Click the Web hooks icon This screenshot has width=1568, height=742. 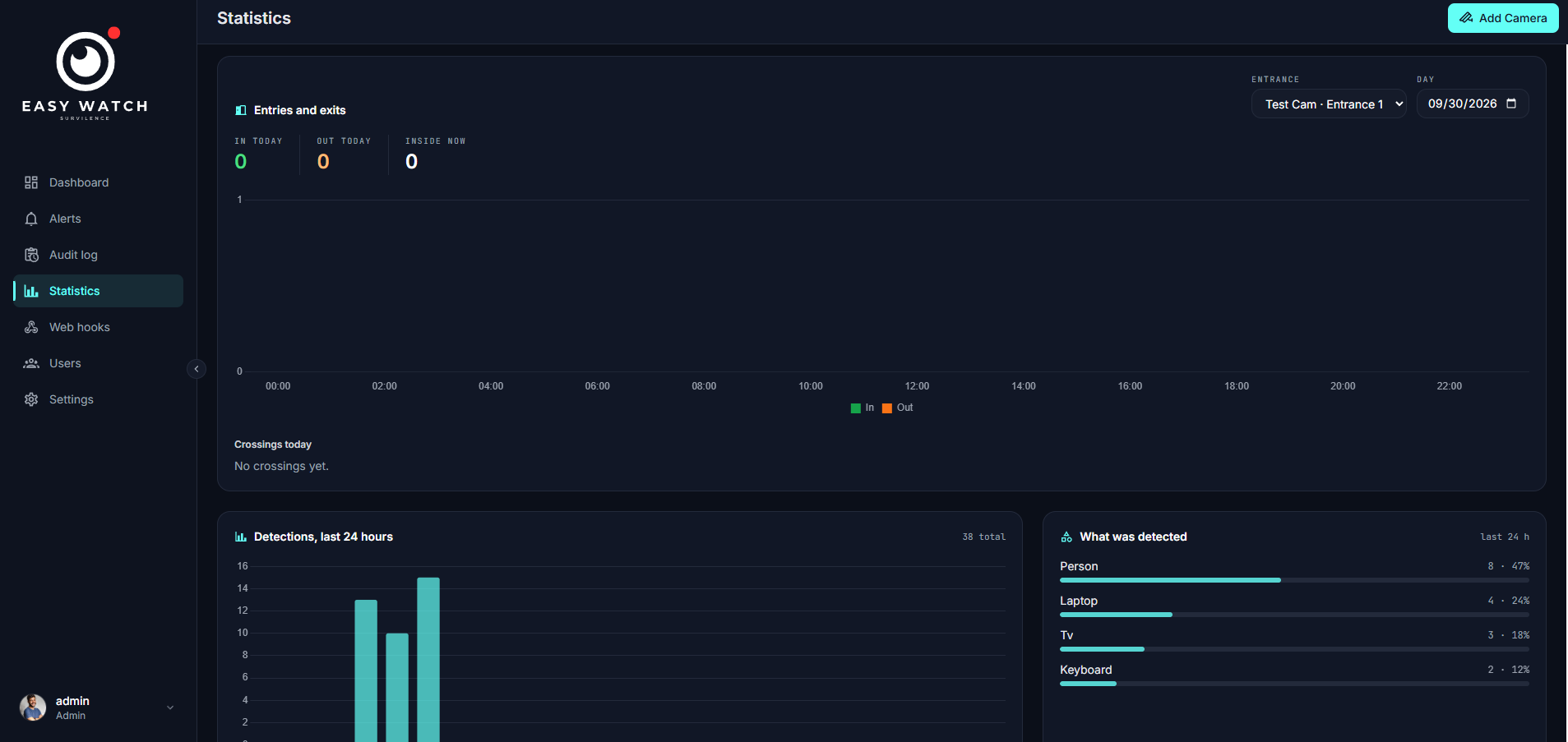coord(31,327)
